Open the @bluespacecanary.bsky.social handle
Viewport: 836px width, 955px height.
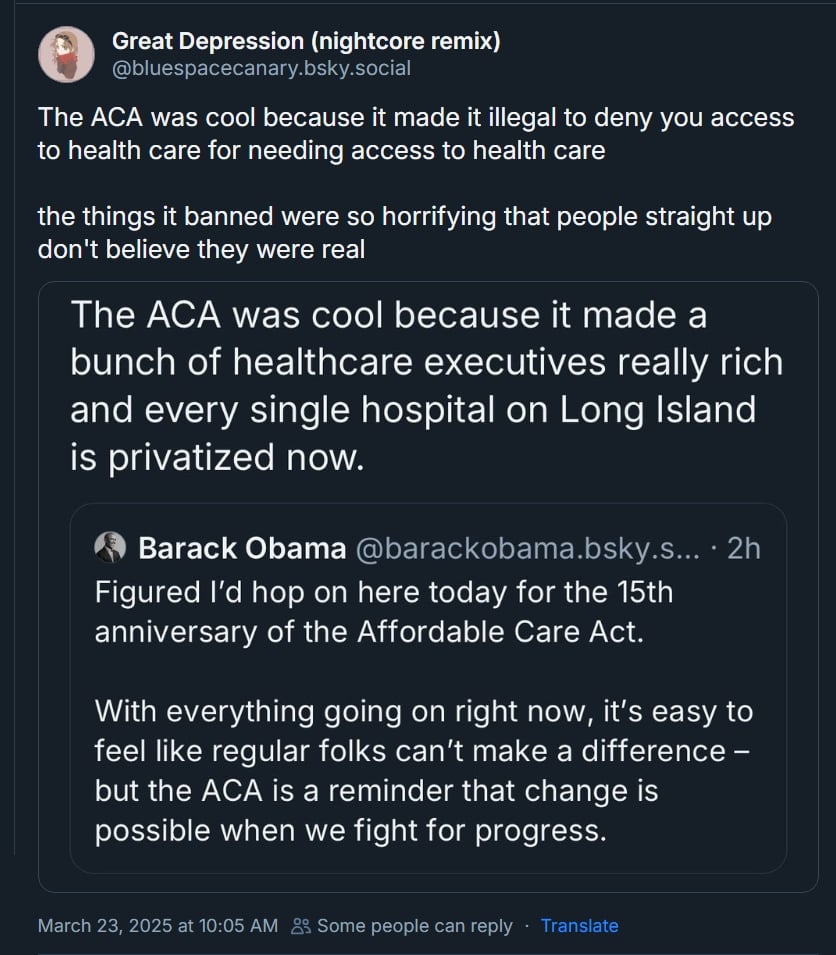coord(261,68)
